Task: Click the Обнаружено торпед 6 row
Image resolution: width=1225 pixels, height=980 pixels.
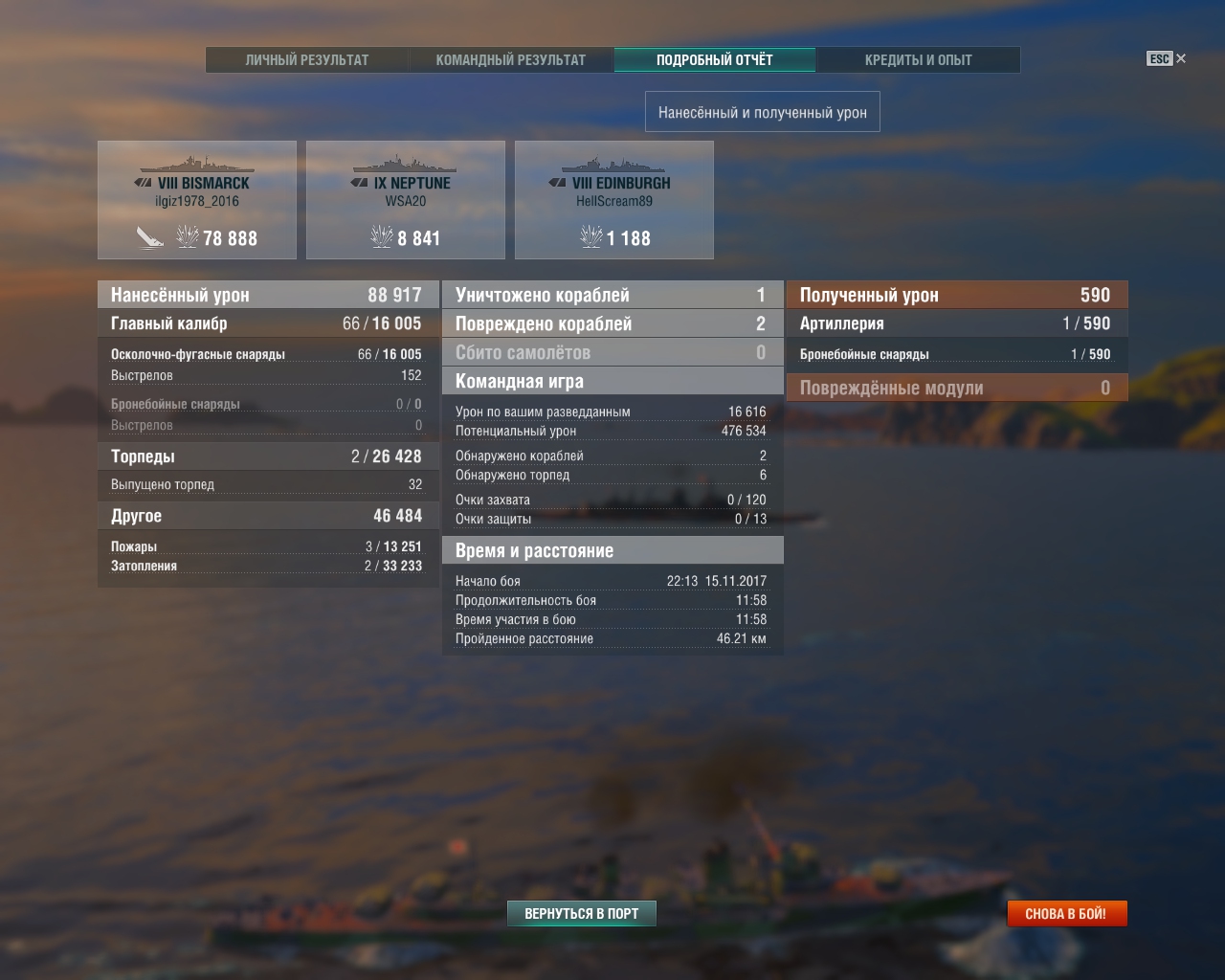Action: 612,475
